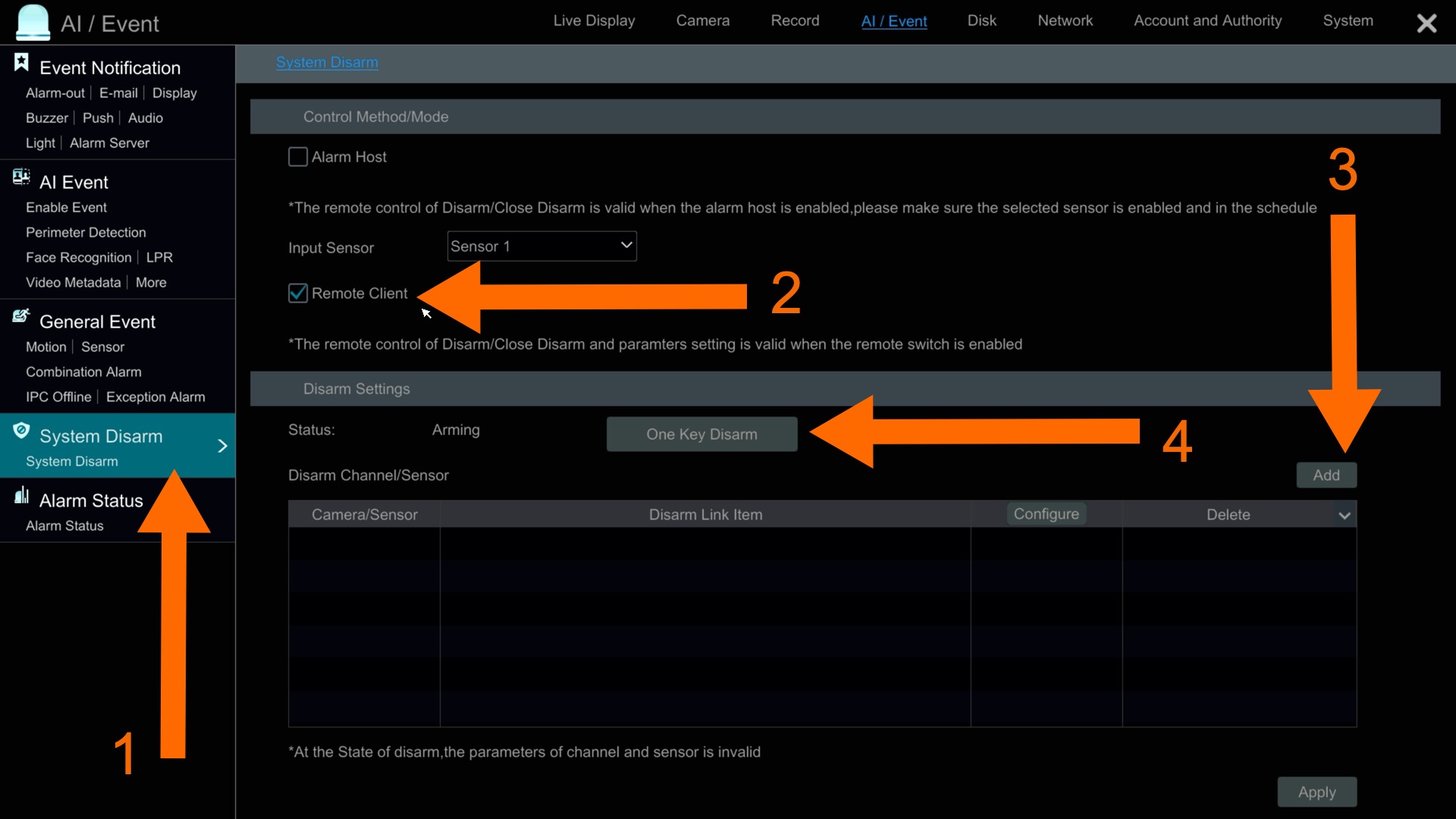Open the Disk menu
The image size is (1456, 819).
coord(982,21)
